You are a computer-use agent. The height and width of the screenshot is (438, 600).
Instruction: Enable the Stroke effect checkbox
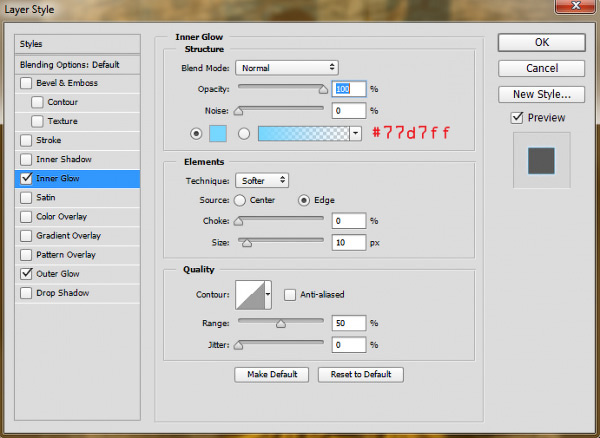point(26,140)
